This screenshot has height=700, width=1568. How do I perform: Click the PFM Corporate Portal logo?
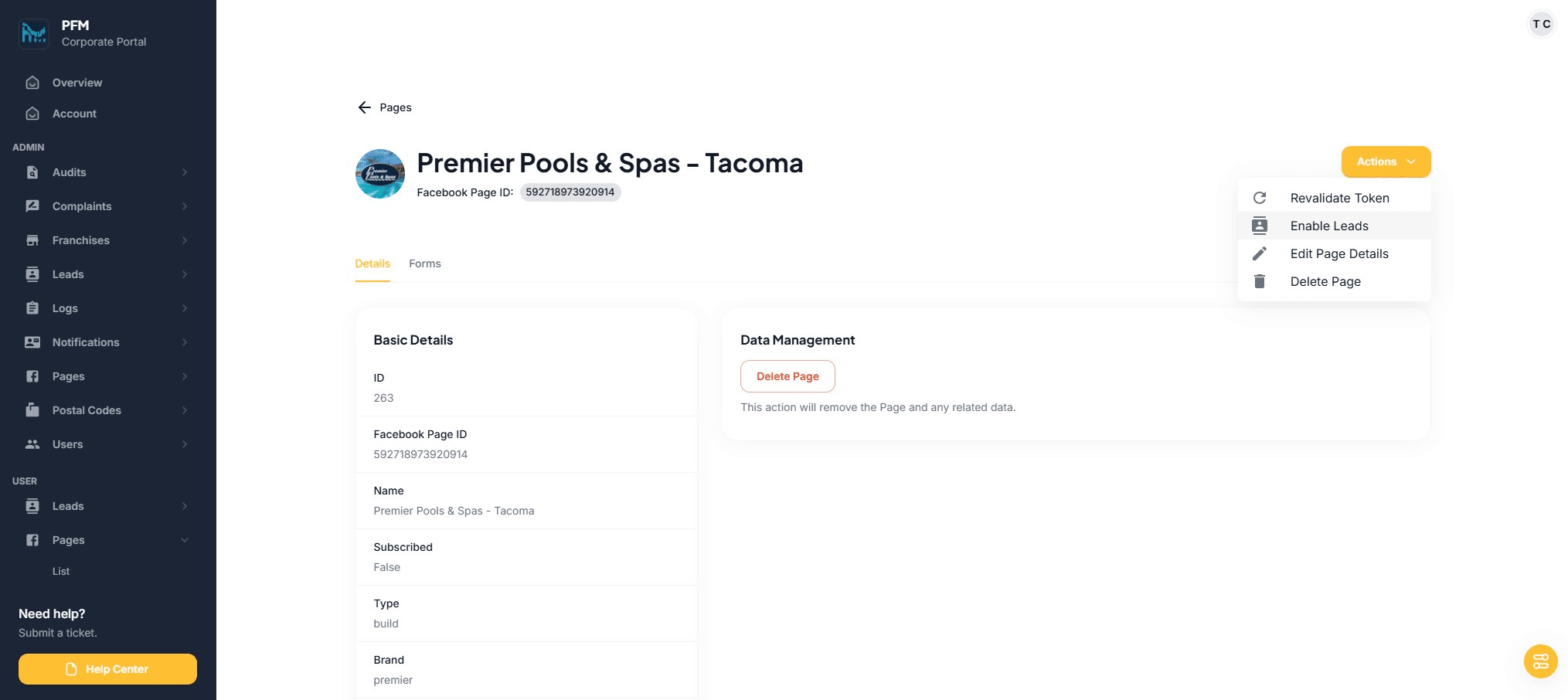[x=34, y=33]
